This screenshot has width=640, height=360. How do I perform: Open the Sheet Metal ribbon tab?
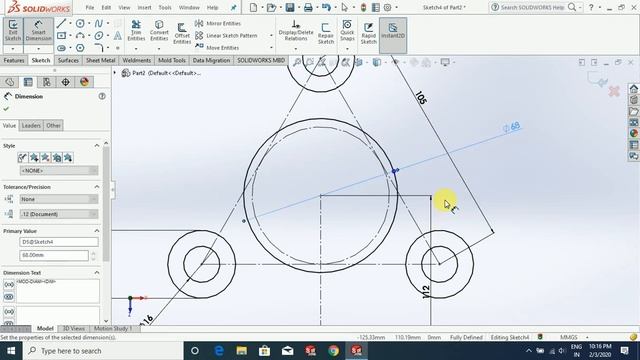point(100,60)
